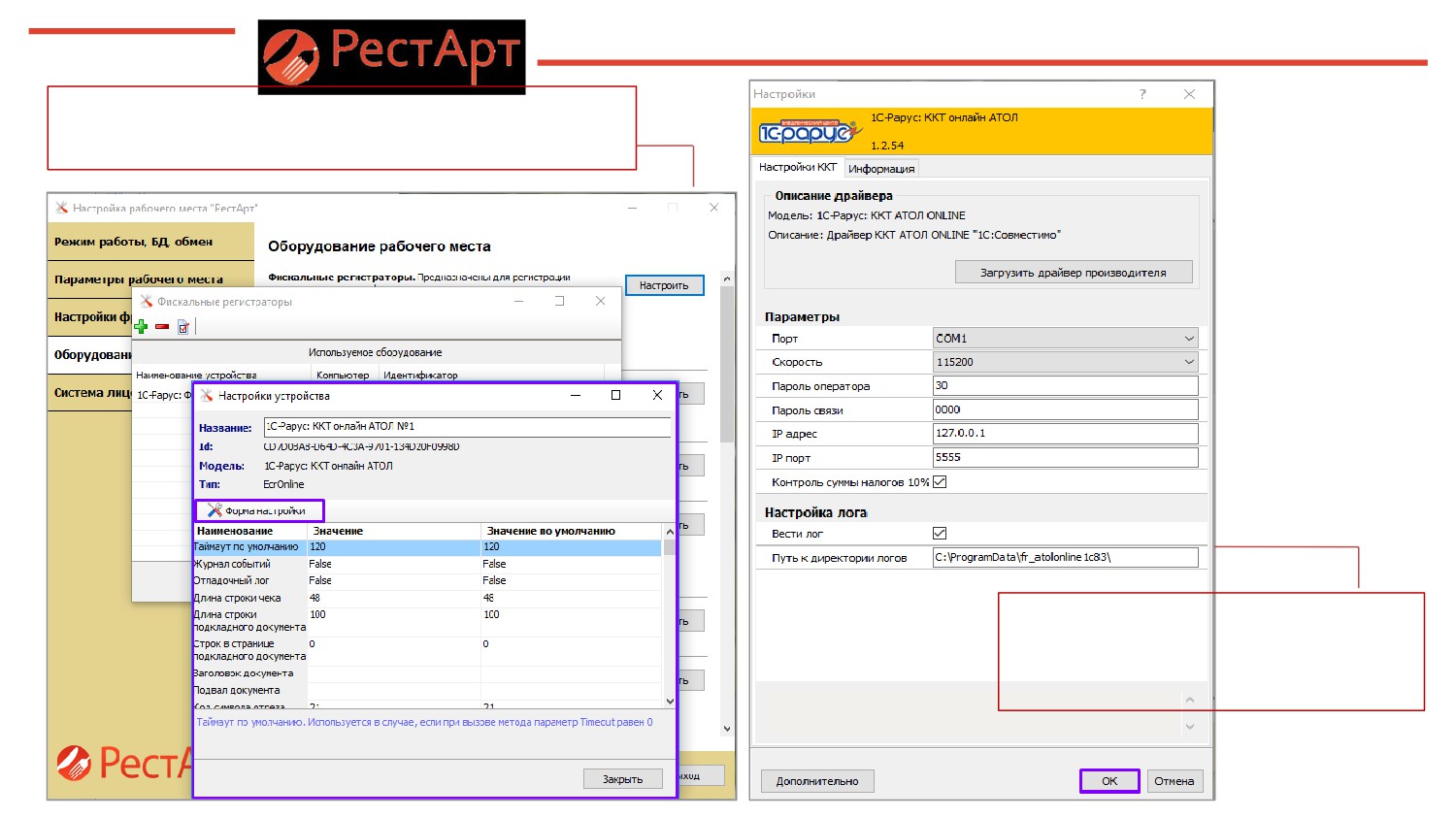1456x818 pixels.
Task: Confirm driver settings with OK
Action: pos(1109,781)
